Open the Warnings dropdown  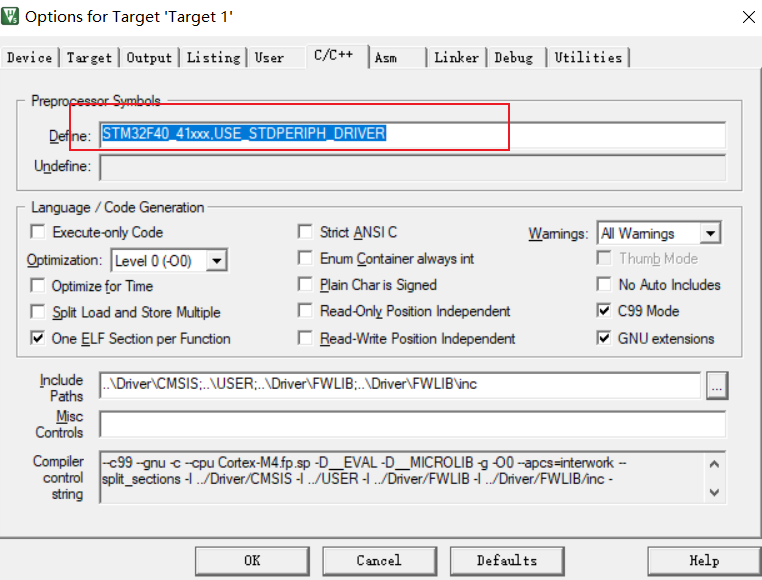coord(710,233)
